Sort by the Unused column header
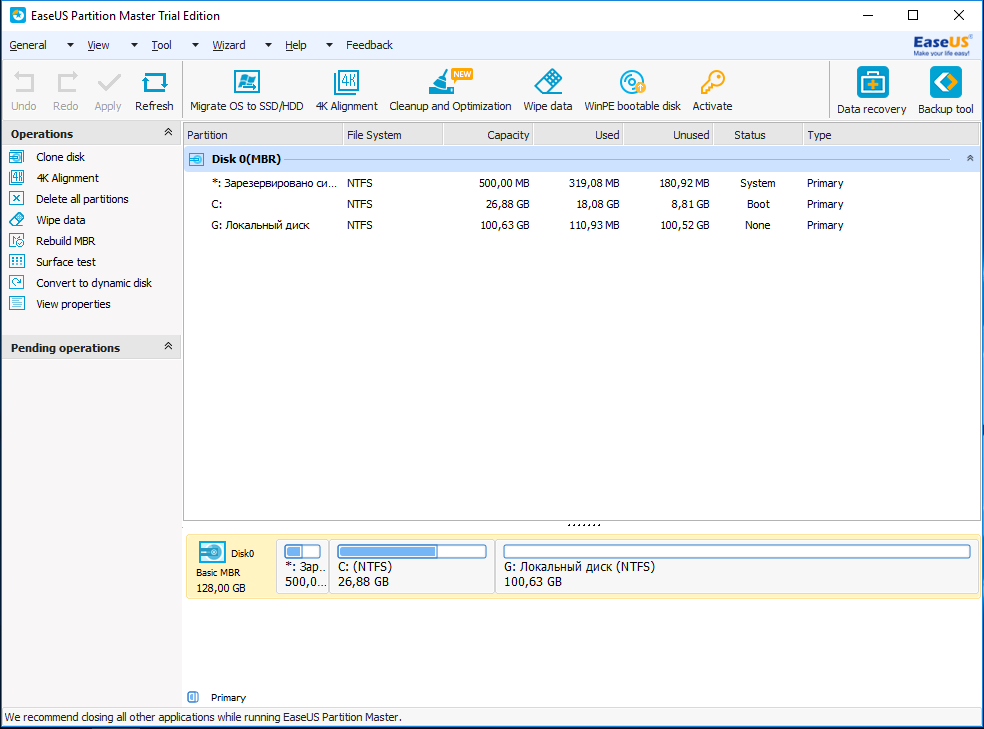 point(668,135)
